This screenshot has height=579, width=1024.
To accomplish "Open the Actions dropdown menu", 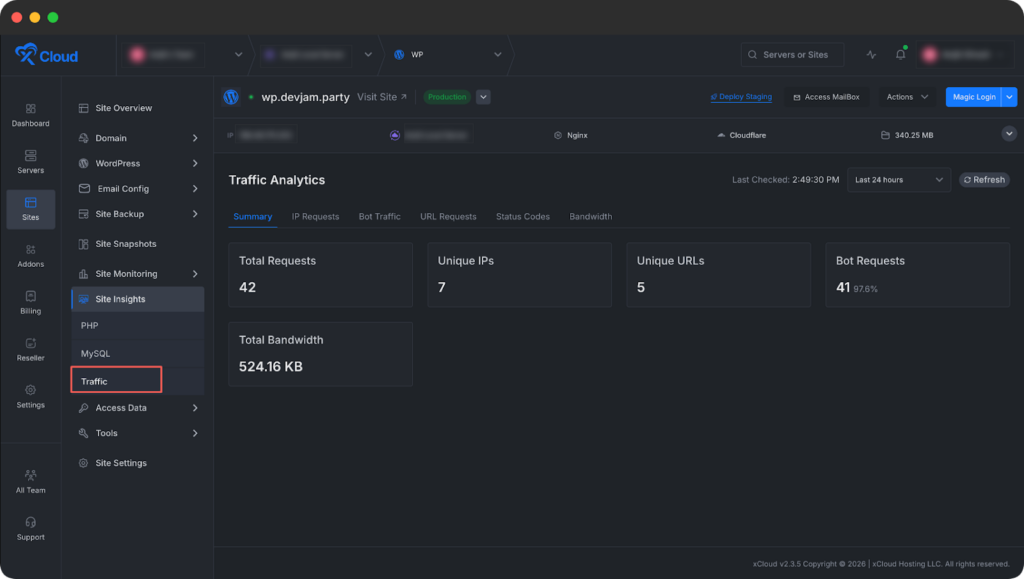I will 907,97.
